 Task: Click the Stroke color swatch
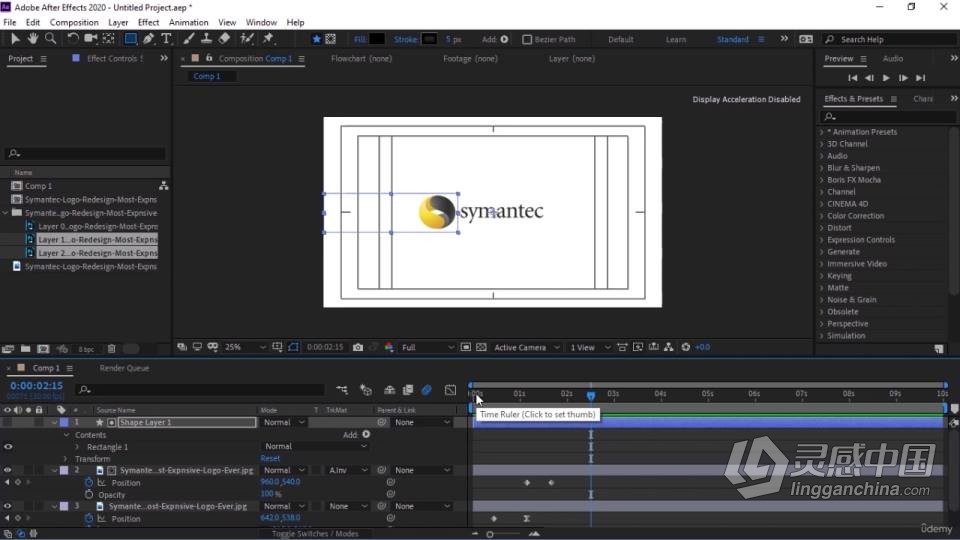pyautogui.click(x=429, y=39)
